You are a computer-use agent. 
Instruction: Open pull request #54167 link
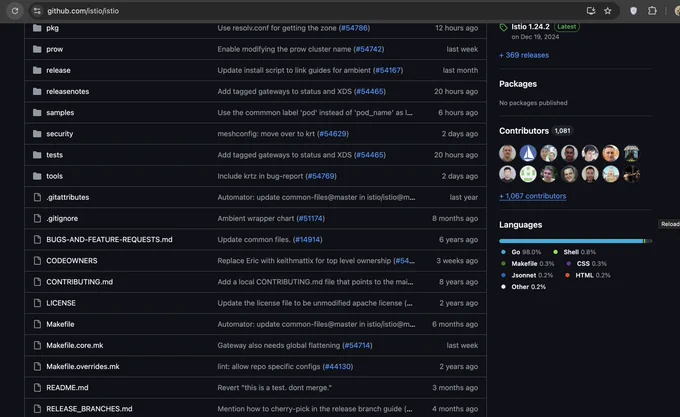388,70
